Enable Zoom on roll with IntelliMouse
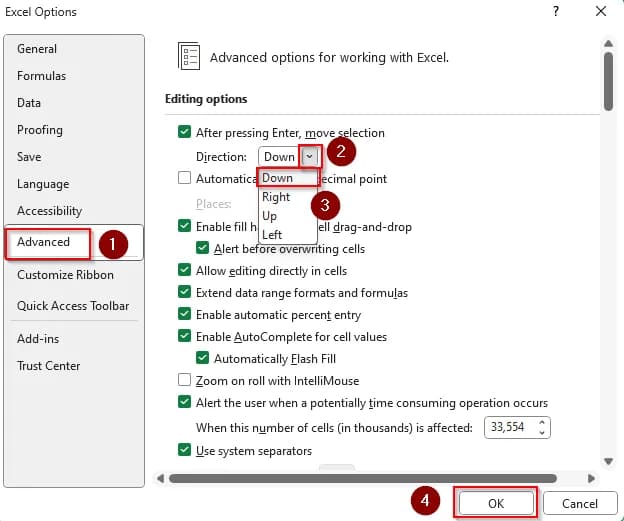 click(184, 380)
